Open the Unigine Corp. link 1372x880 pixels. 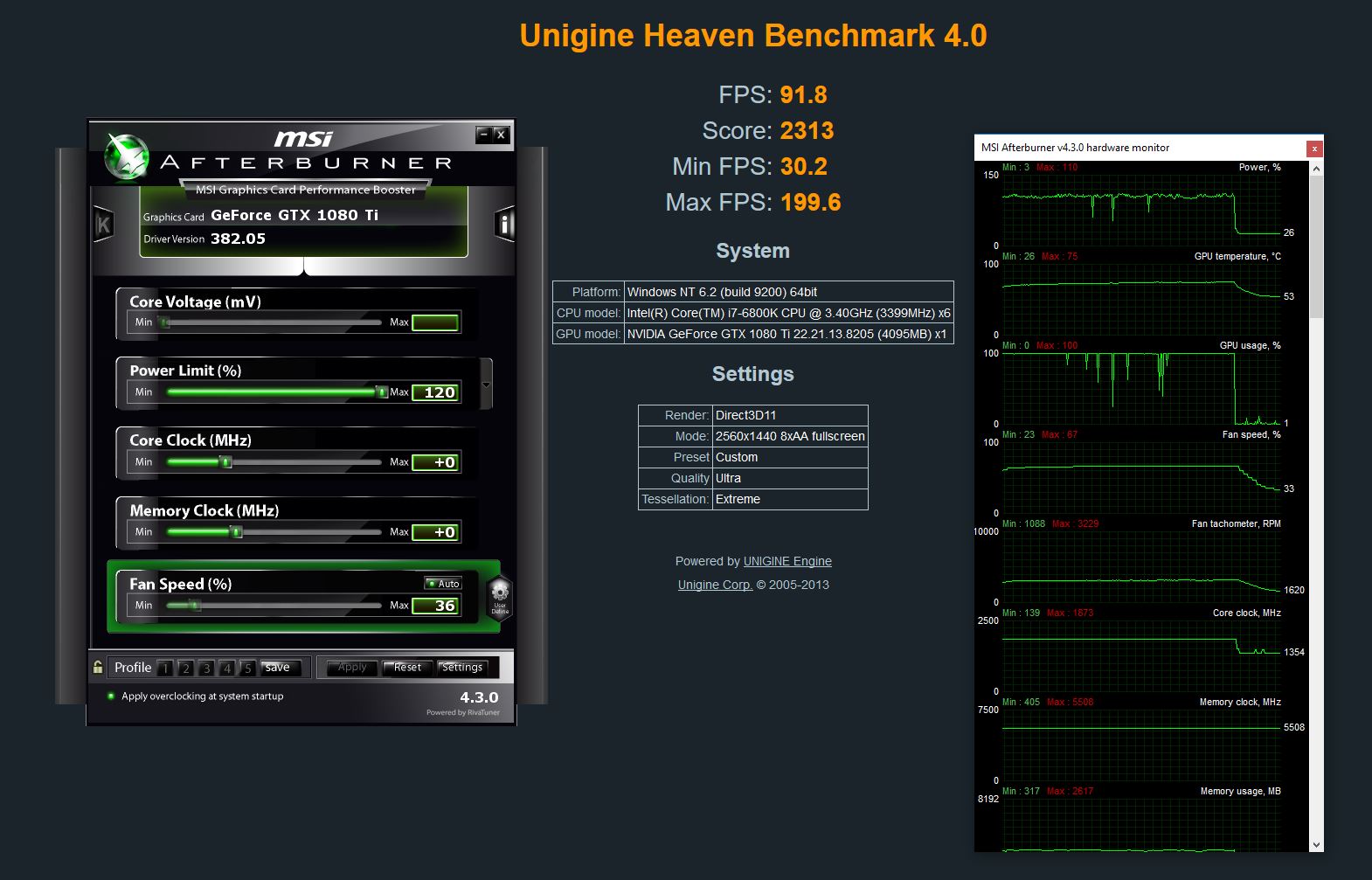(x=715, y=585)
